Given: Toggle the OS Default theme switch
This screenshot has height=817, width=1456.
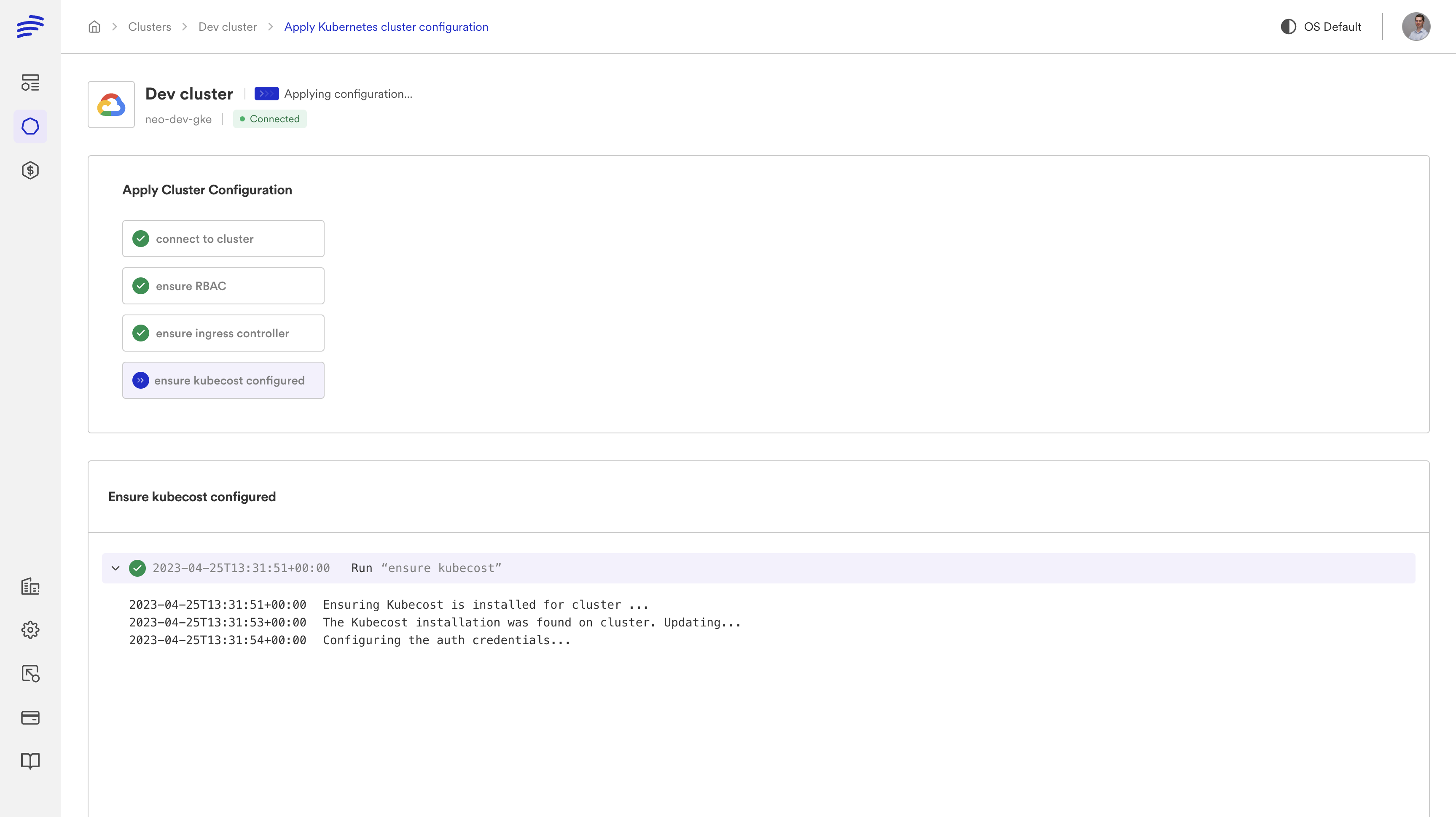Looking at the screenshot, I should pyautogui.click(x=1320, y=27).
